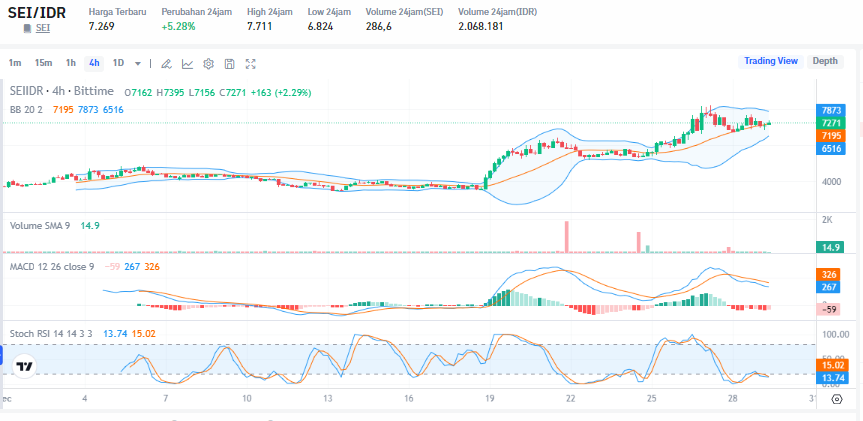Click the +5.28% 24-hour change value
This screenshot has height=421, width=863.
pos(178,26)
